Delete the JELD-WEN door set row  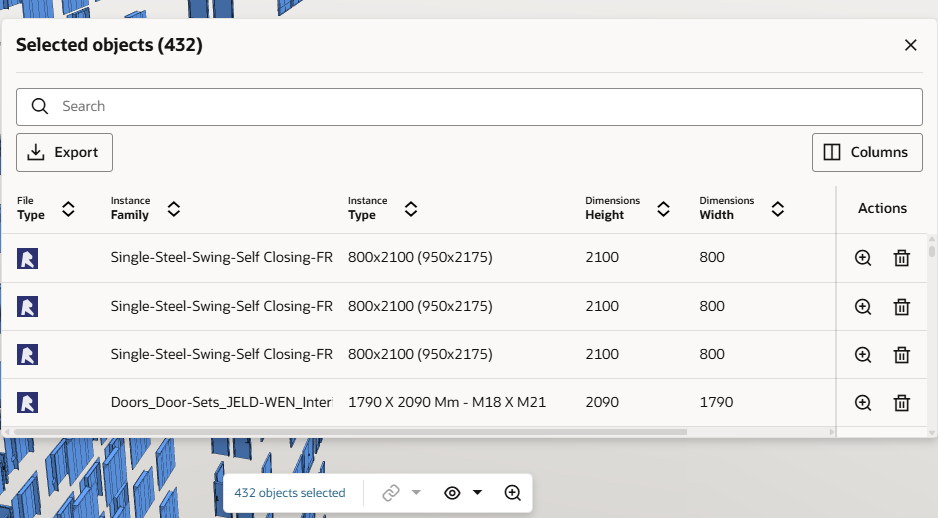[901, 402]
